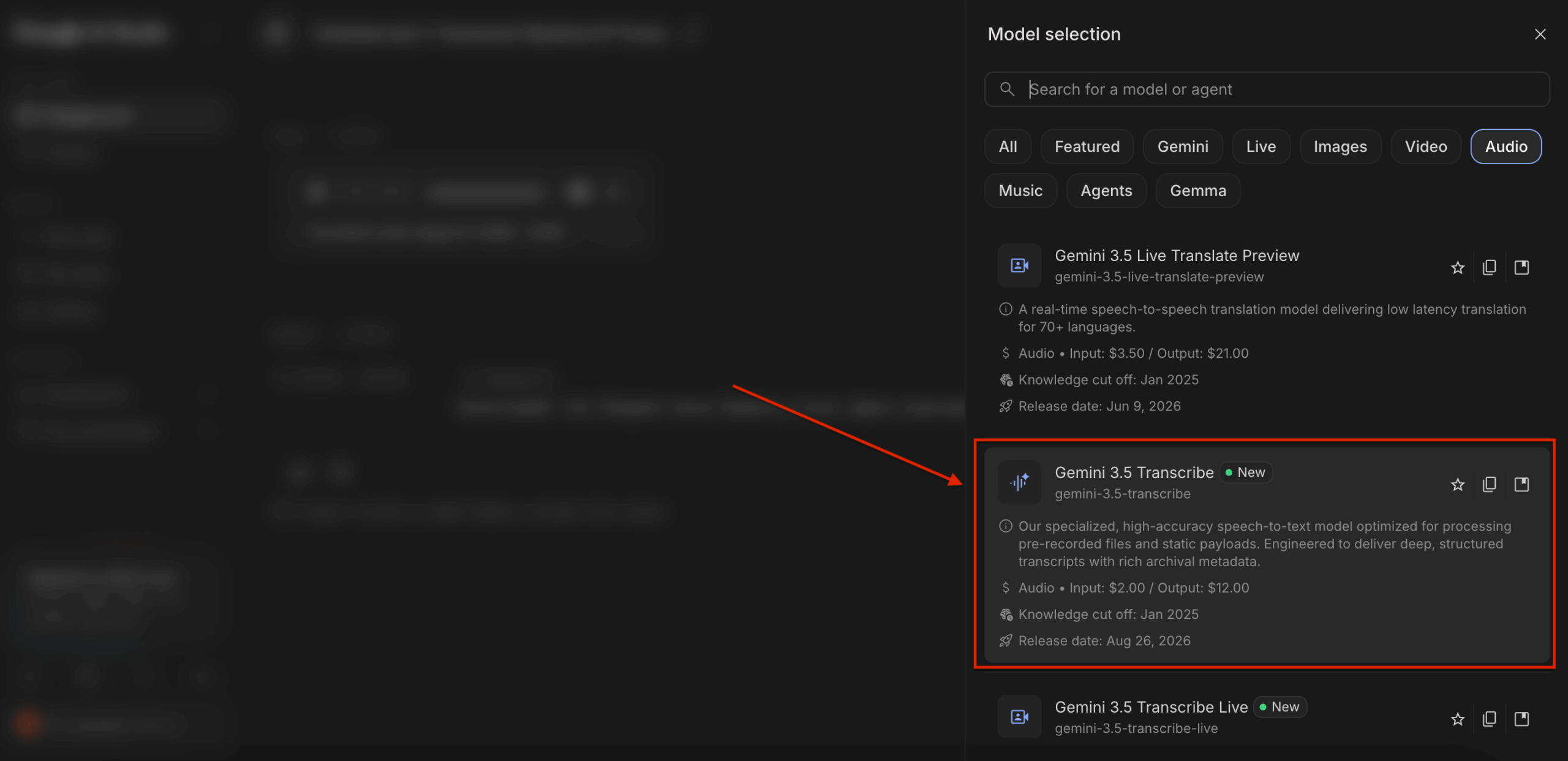Select the Gemini filter chip
Viewport: 1568px width, 761px height.
pos(1183,146)
